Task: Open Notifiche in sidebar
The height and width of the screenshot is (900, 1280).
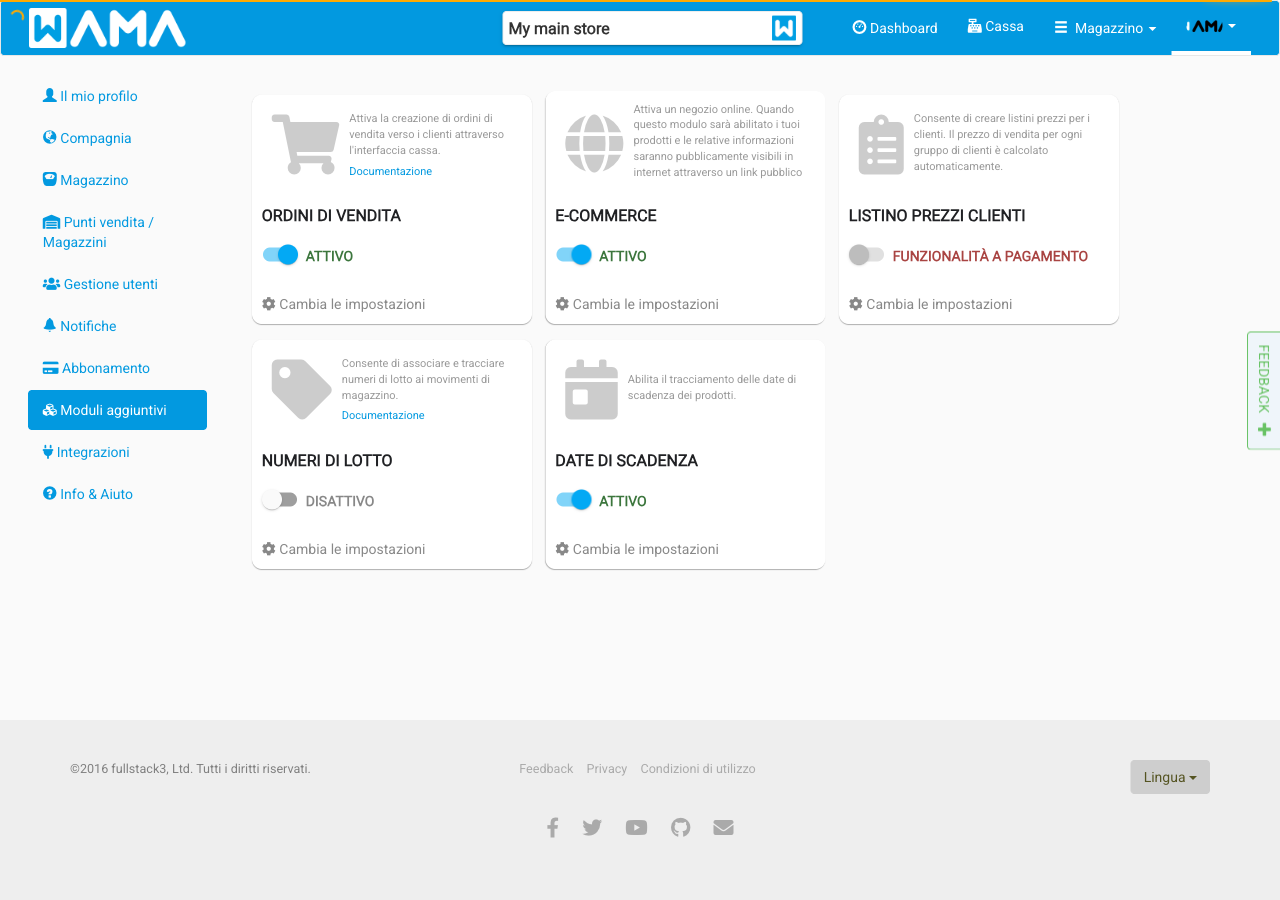Action: pos(117,326)
